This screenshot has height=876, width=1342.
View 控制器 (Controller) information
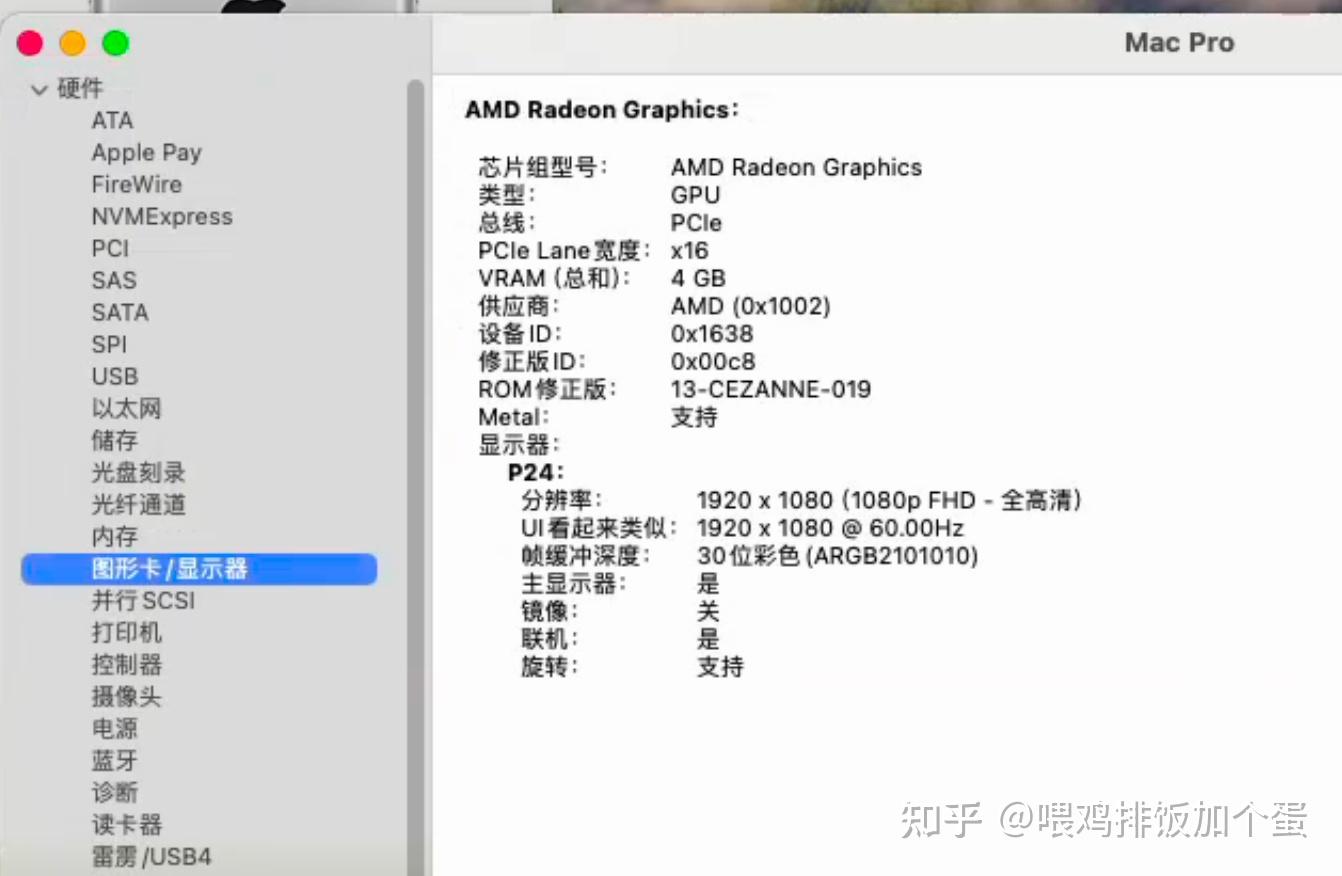127,665
